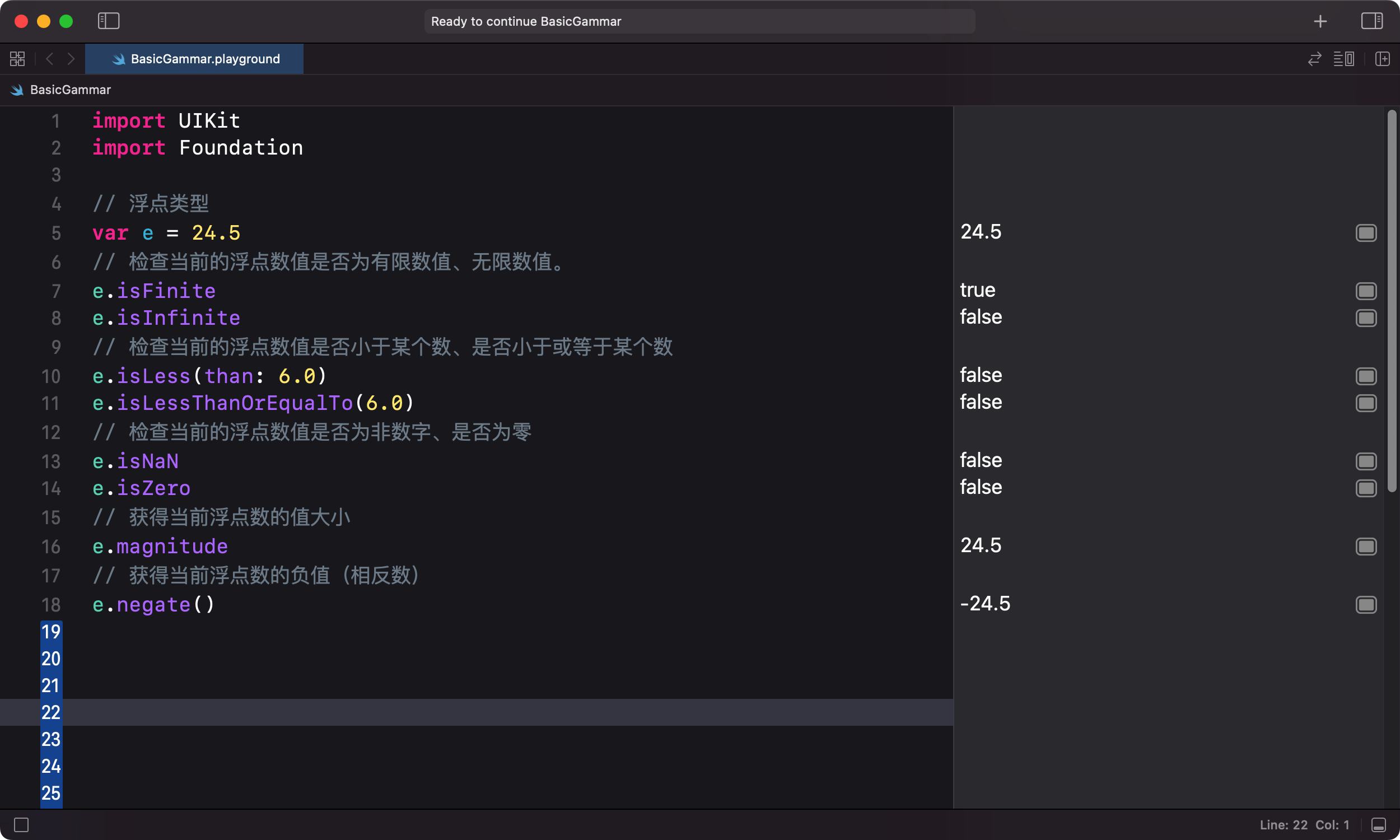Add a new editor pane
Screen dimensions: 1400x840
(x=1382, y=59)
